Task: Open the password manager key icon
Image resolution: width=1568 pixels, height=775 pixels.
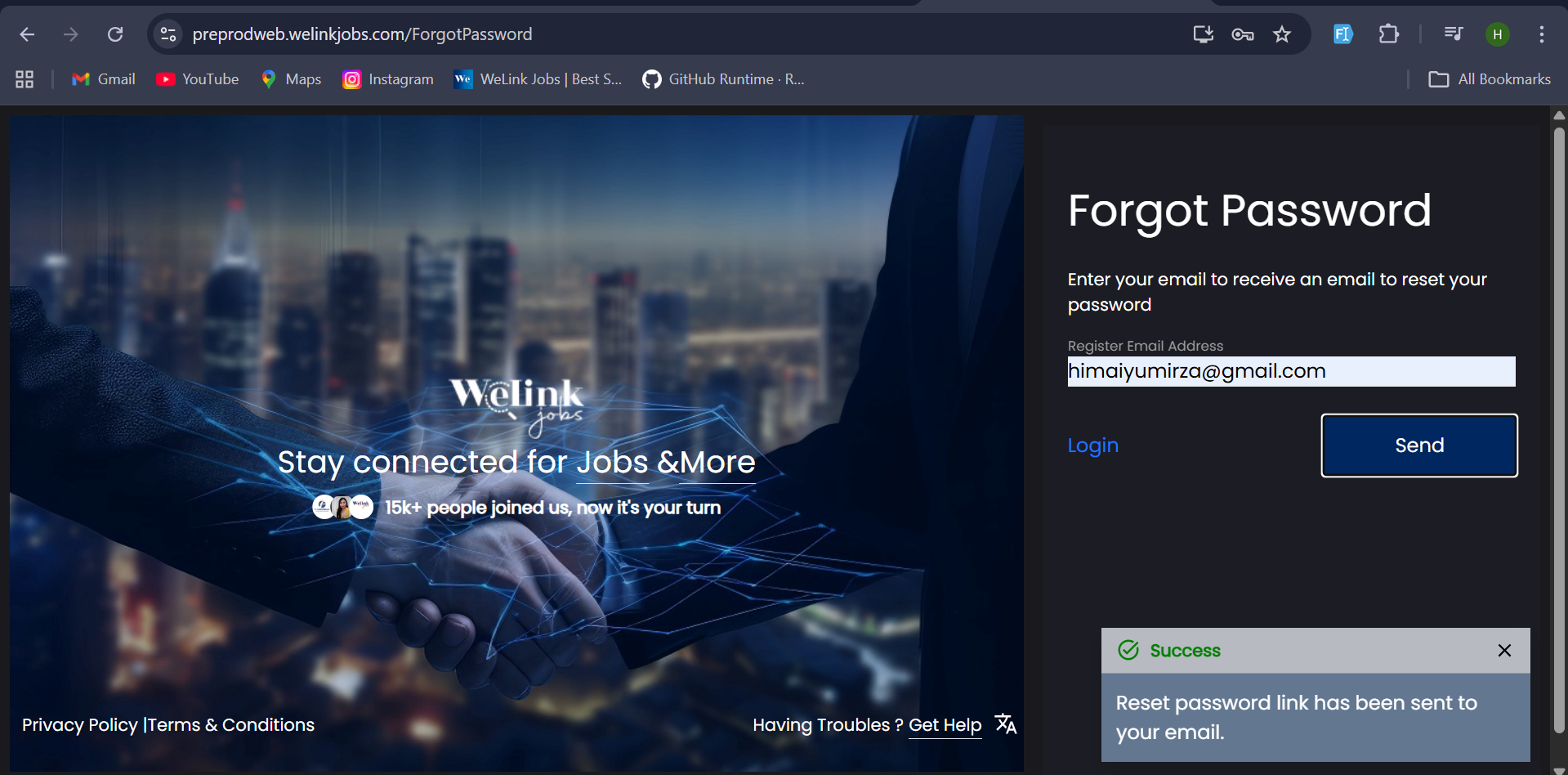Action: pos(1242,34)
